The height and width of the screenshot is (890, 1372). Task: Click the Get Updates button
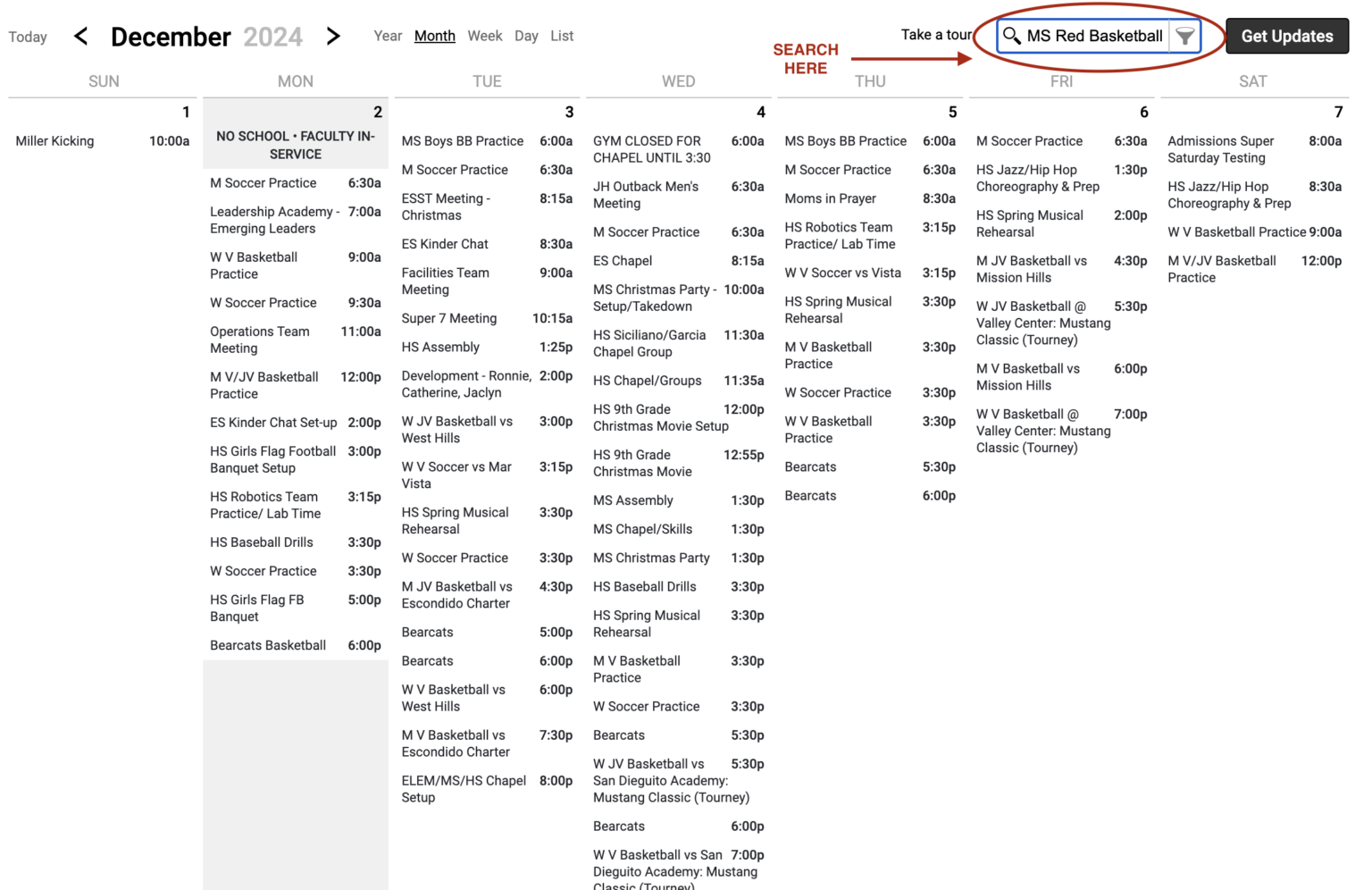tap(1287, 36)
